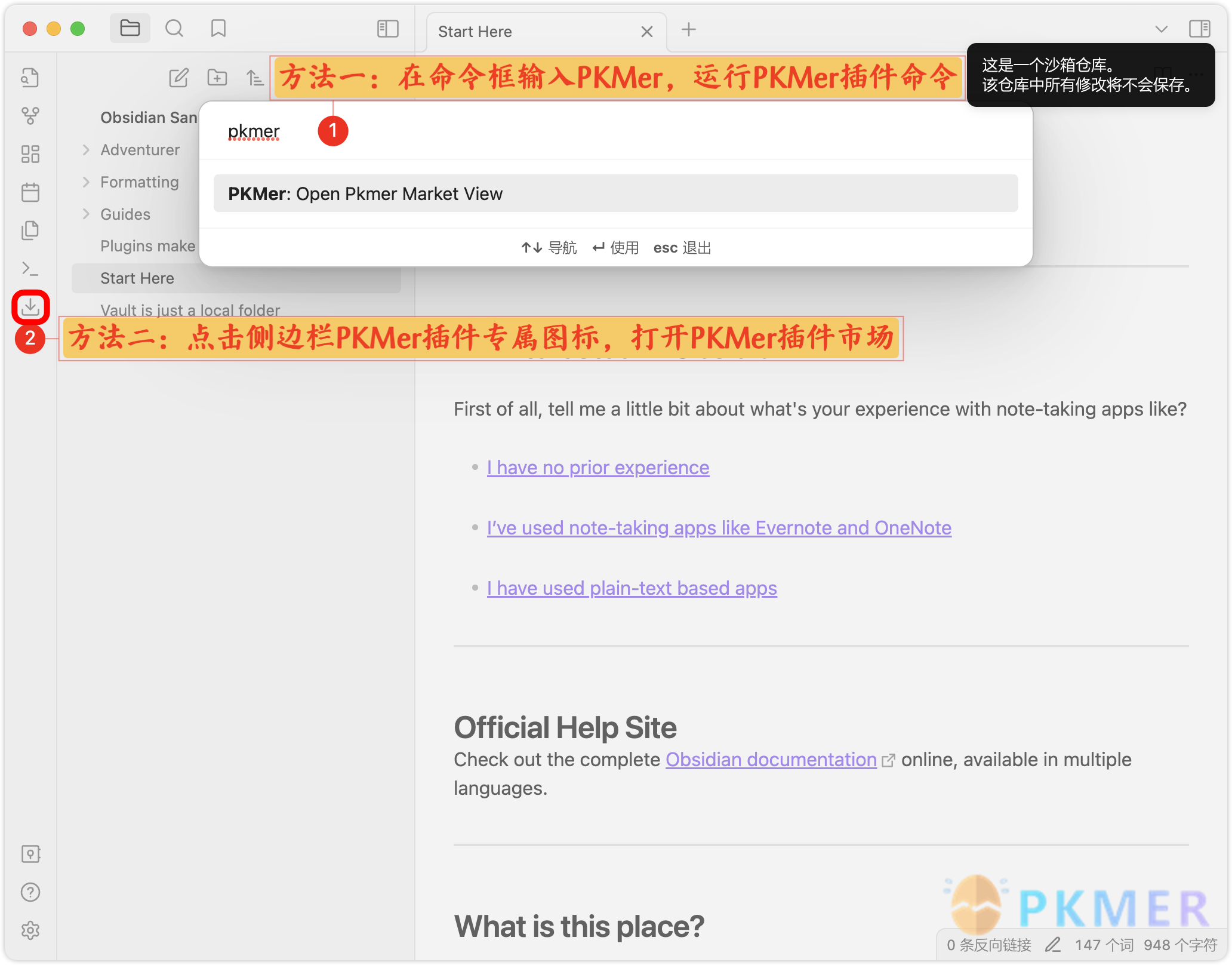Open the Evernote and OneNote link
This screenshot has width=1232, height=965.
pyautogui.click(x=719, y=528)
